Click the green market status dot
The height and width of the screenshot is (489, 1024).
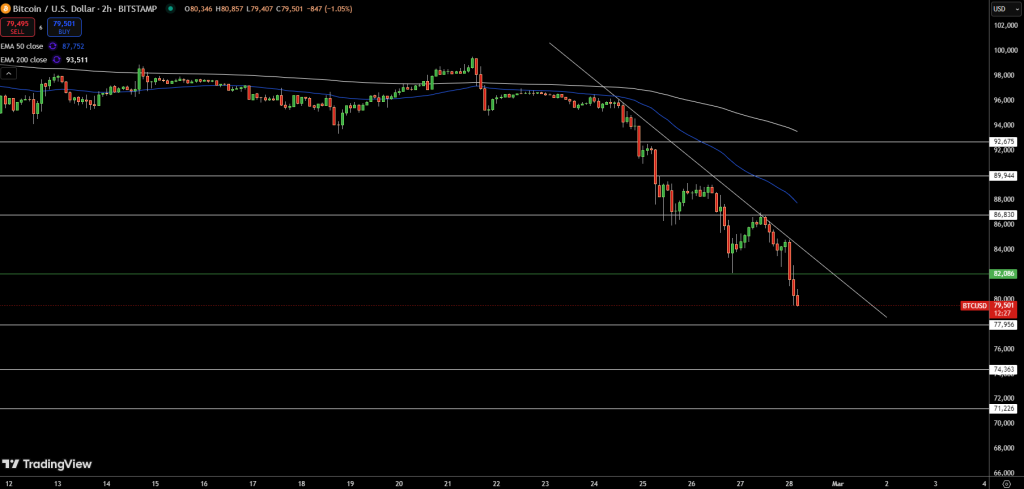tap(170, 9)
